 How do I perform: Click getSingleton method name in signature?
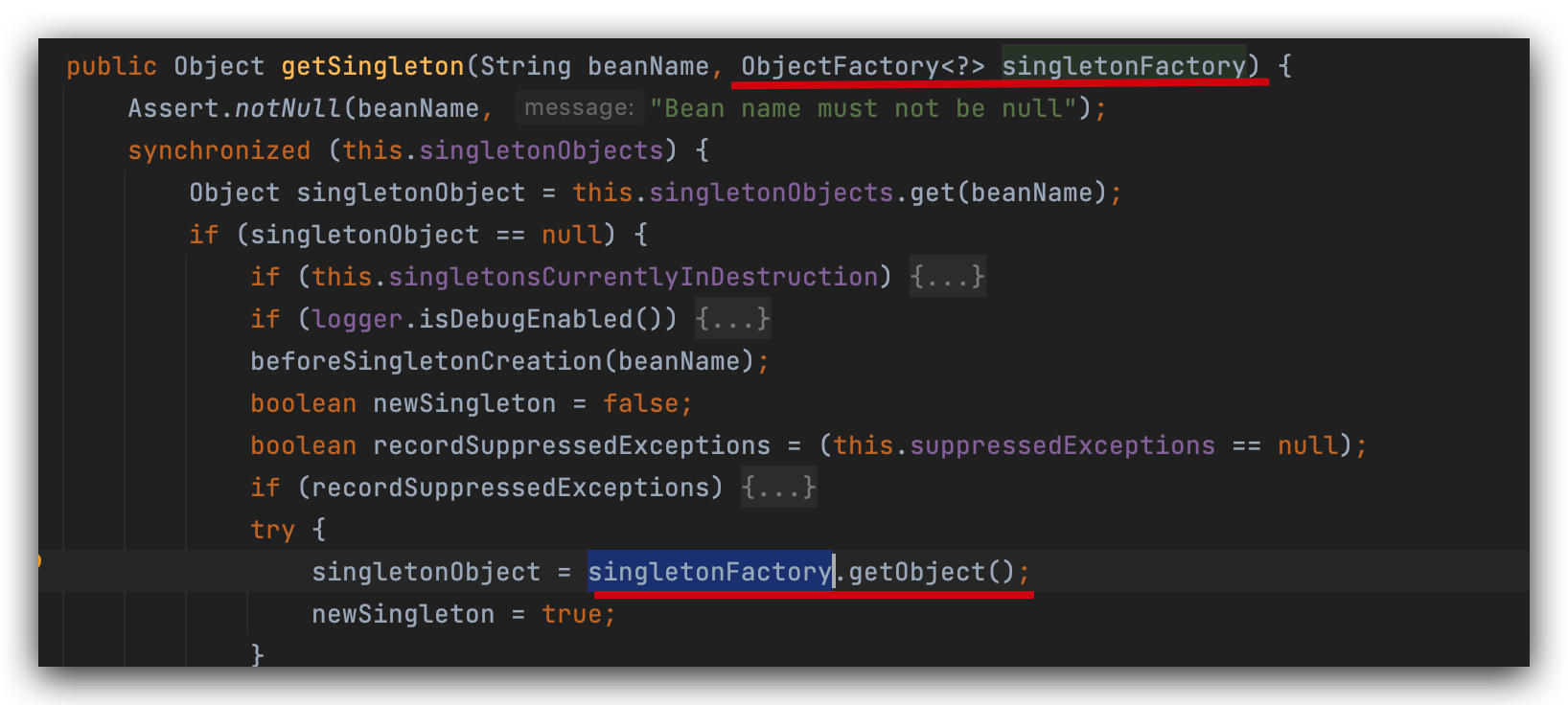click(372, 66)
